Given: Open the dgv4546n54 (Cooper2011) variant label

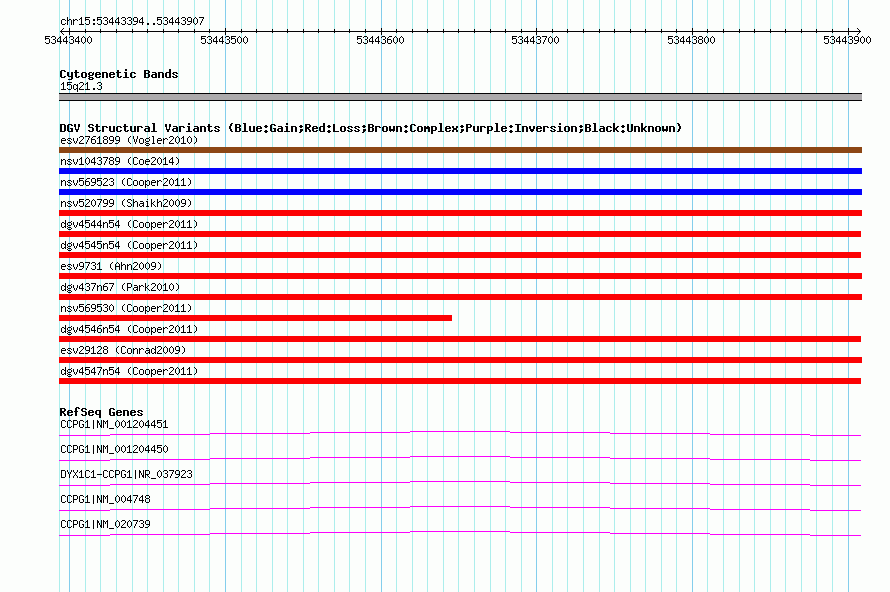Looking at the screenshot, I should (129, 329).
